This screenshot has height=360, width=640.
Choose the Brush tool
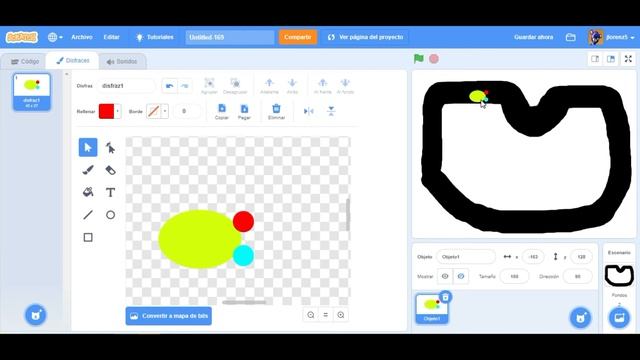[x=88, y=170]
